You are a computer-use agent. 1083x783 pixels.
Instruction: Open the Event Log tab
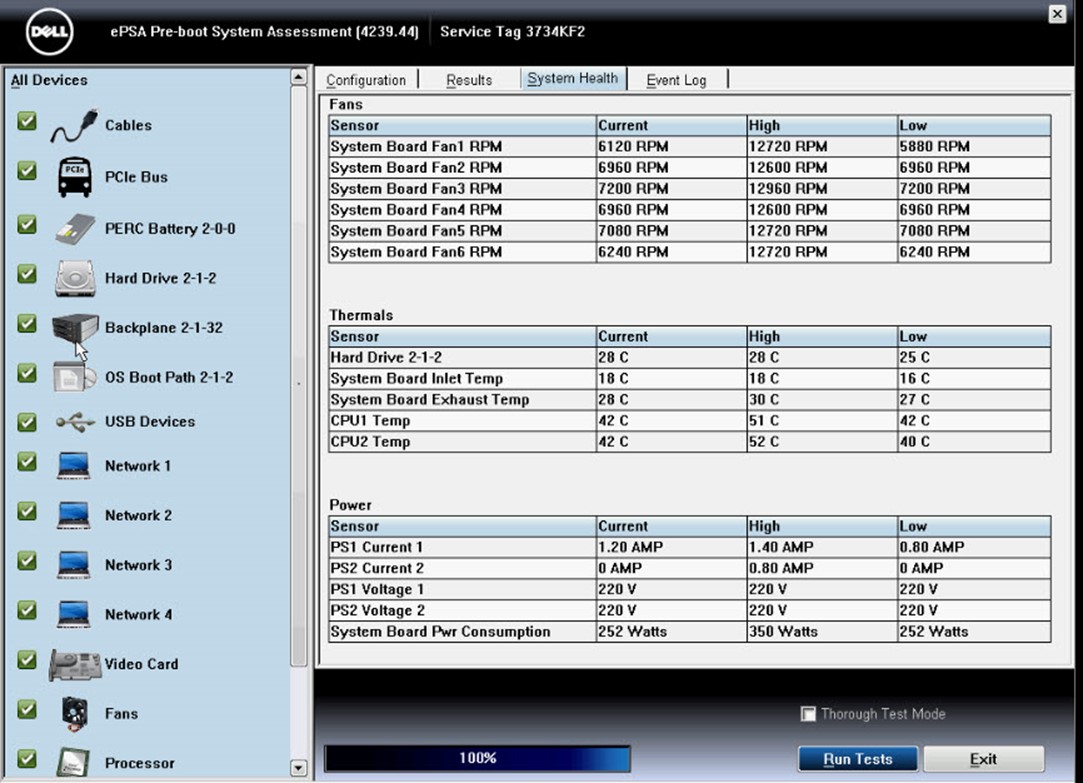[x=676, y=80]
